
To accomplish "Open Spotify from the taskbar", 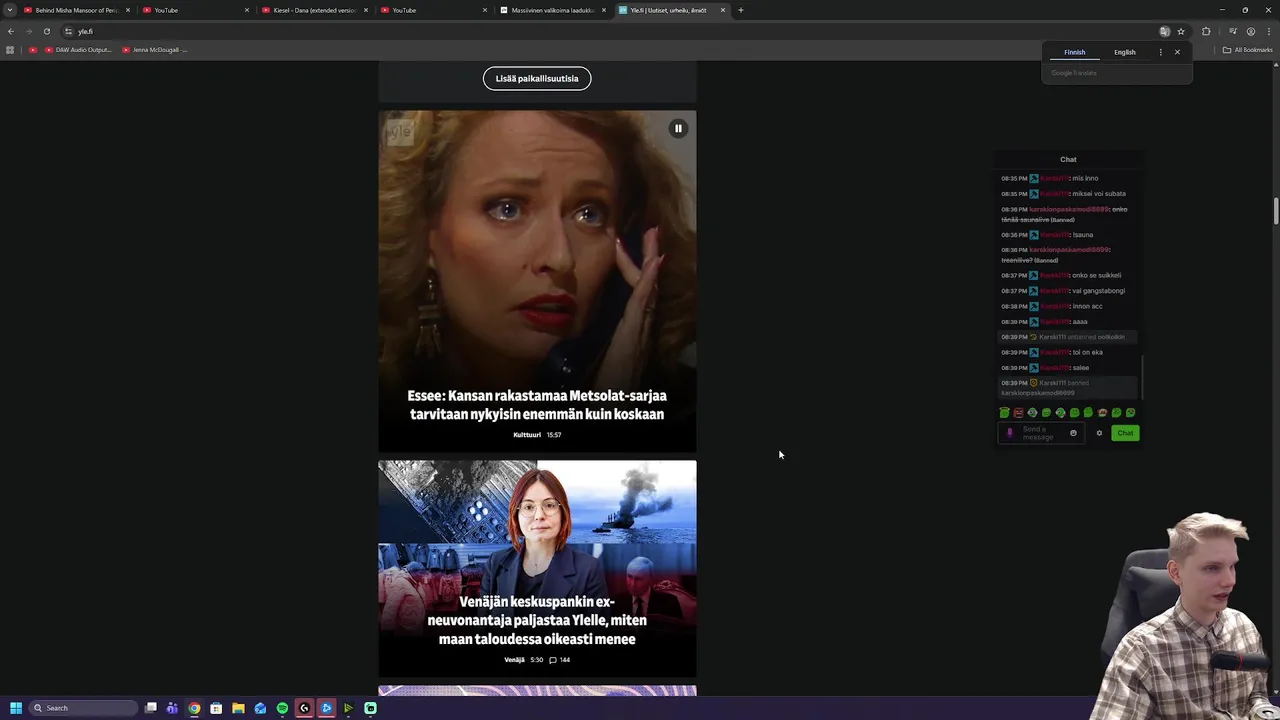I will (282, 708).
